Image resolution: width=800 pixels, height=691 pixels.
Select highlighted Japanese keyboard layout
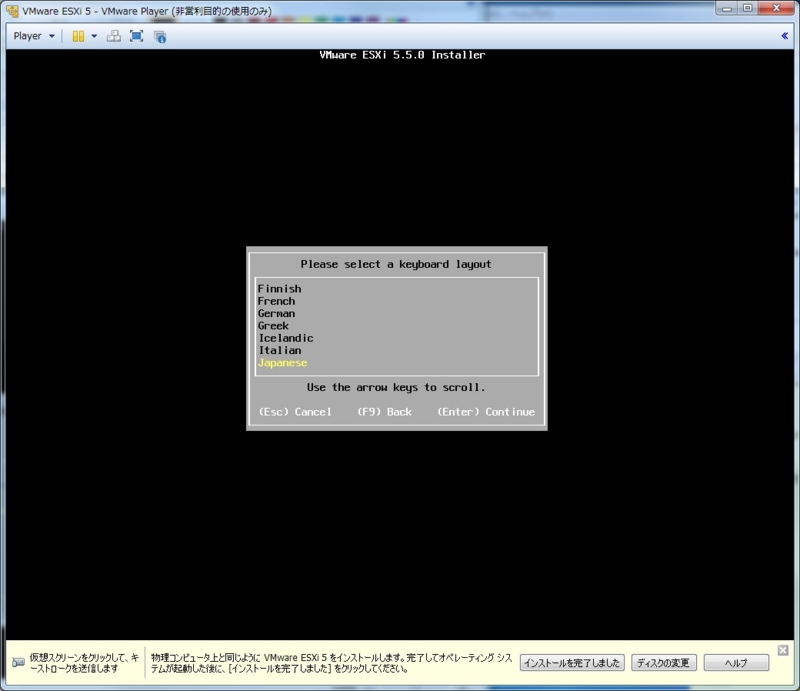[x=396, y=363]
